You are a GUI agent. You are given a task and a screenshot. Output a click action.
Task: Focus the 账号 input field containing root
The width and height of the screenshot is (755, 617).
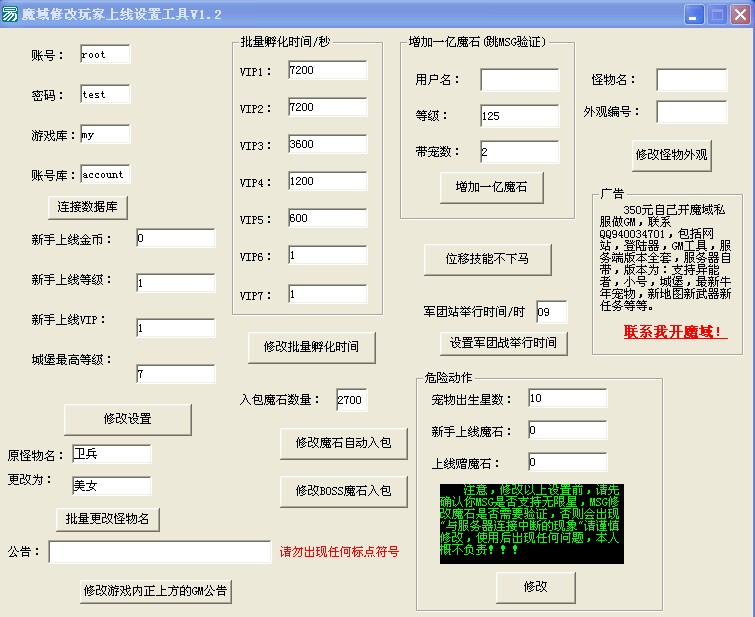105,54
